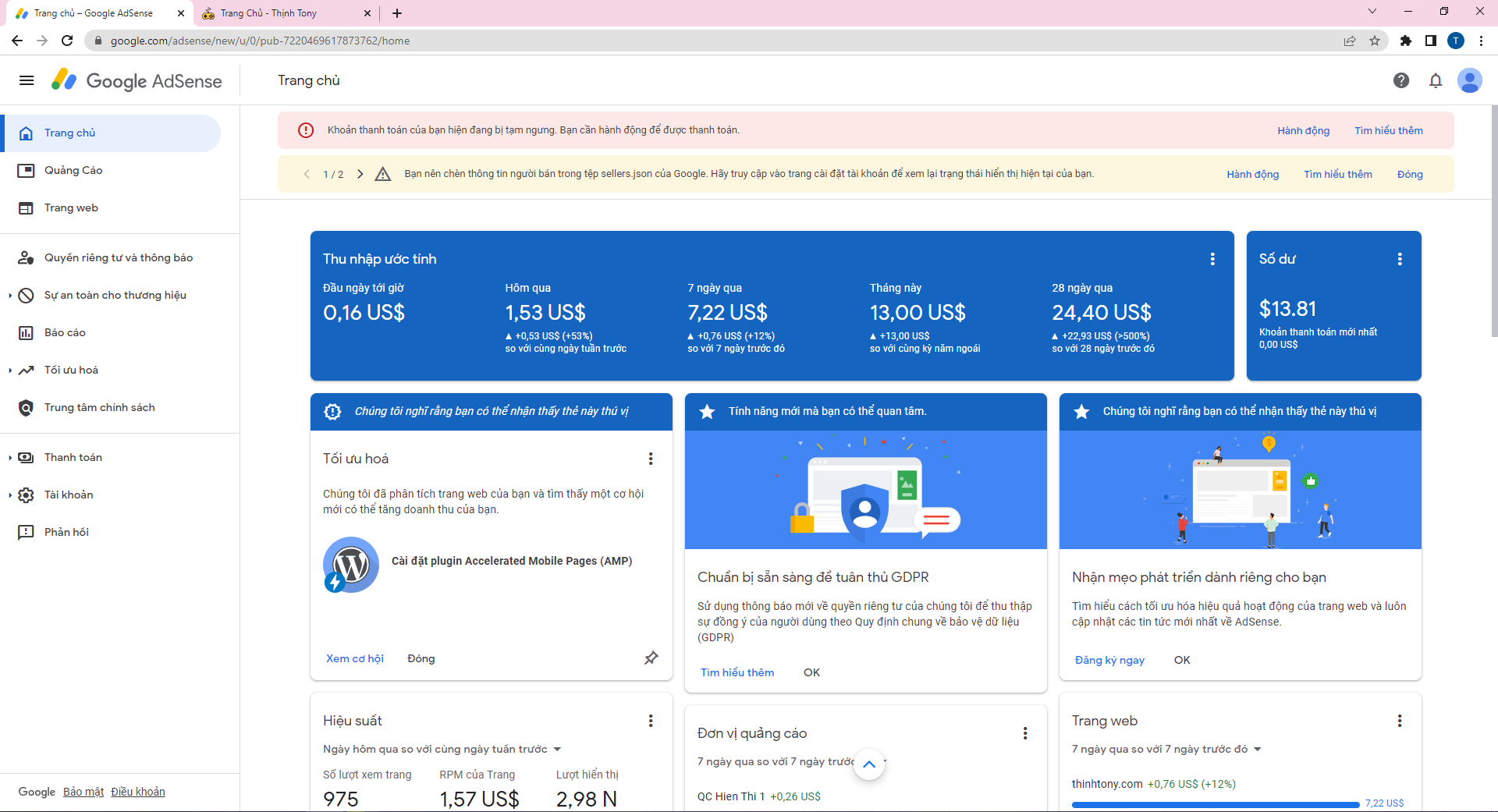The height and width of the screenshot is (812, 1498).
Task: Switch to the Trang Chủ - Thịnh Tony tab
Action: 268,13
